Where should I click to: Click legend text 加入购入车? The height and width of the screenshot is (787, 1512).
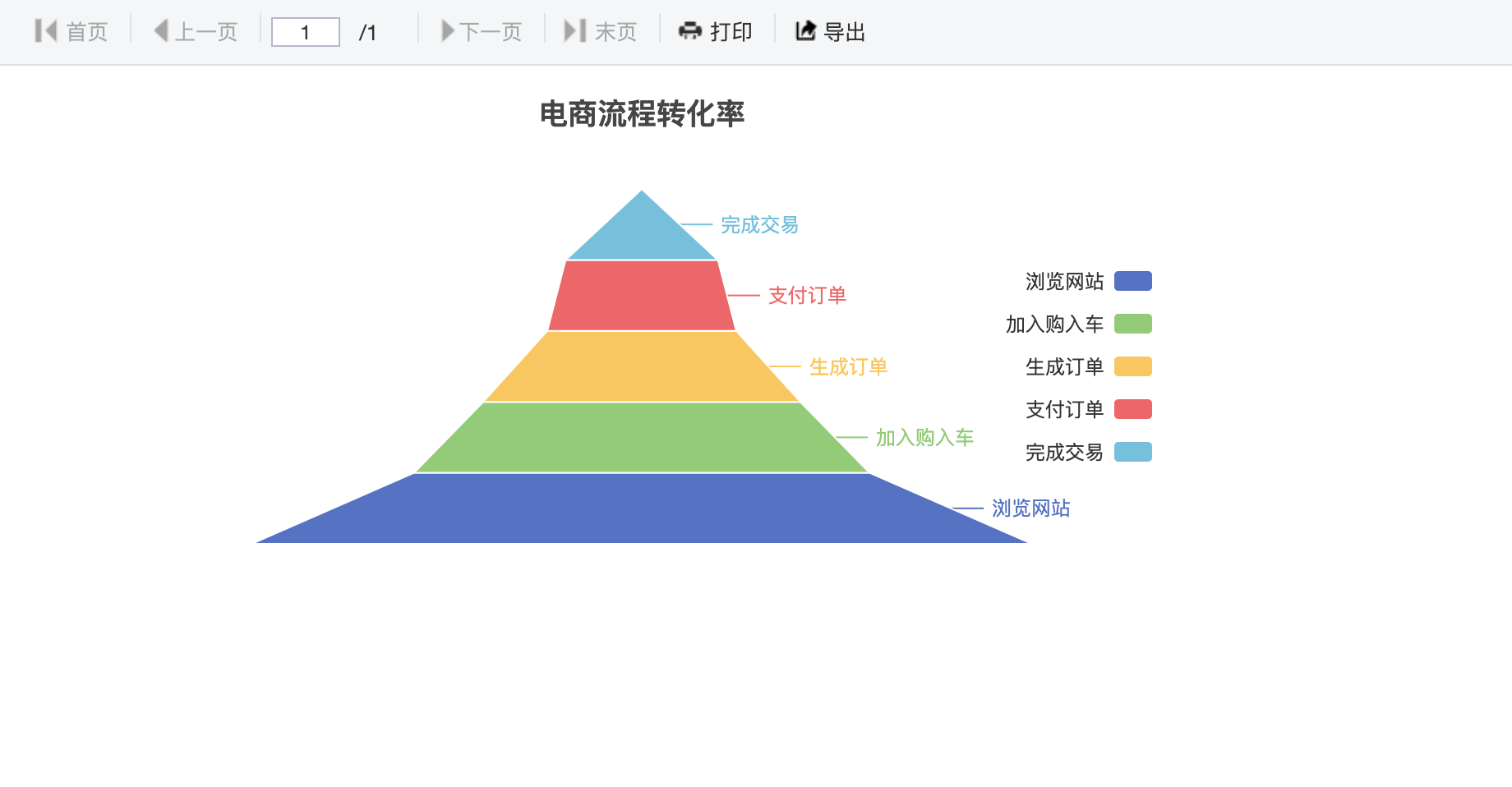tap(1054, 324)
